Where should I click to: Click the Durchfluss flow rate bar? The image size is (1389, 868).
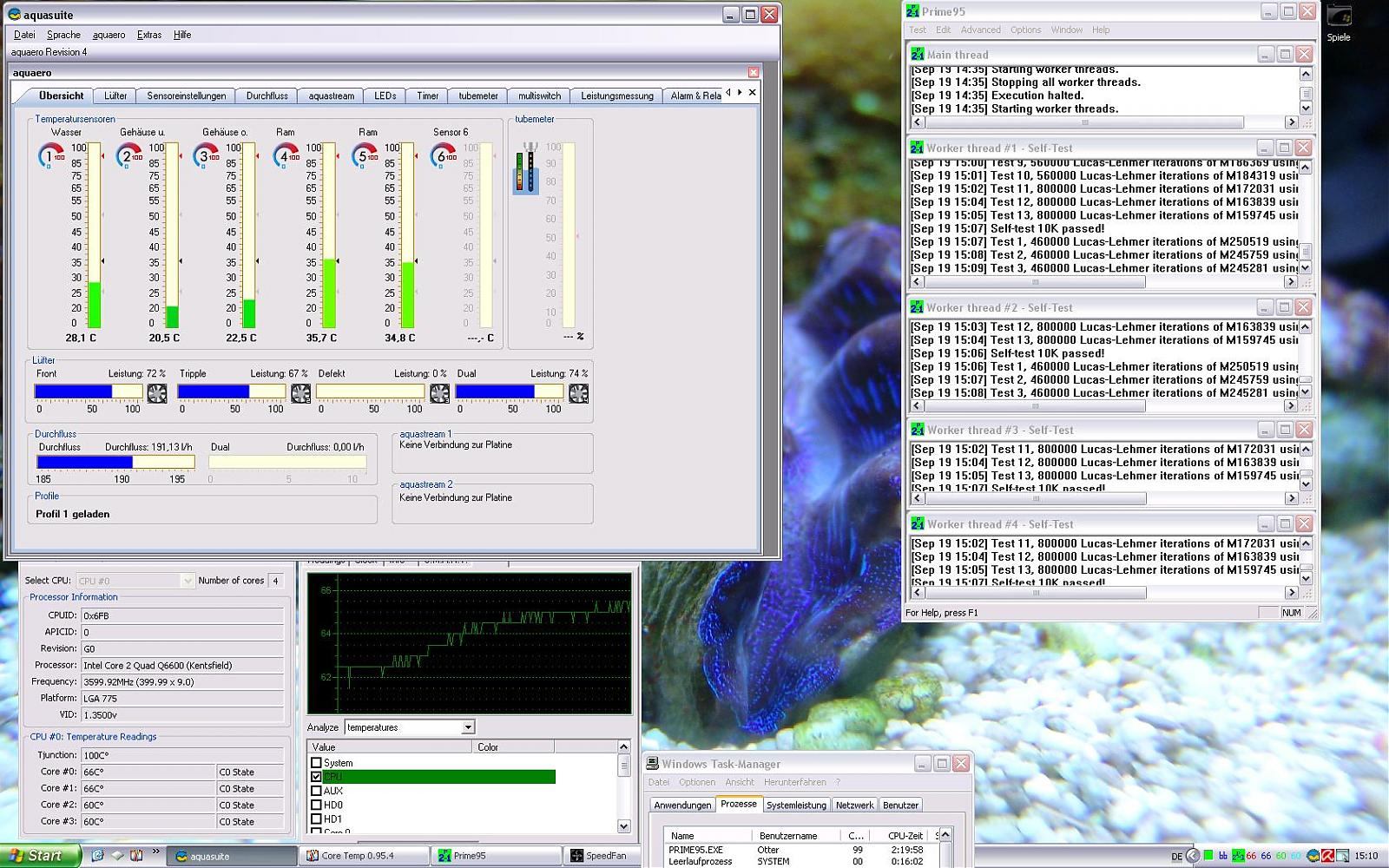coord(115,463)
